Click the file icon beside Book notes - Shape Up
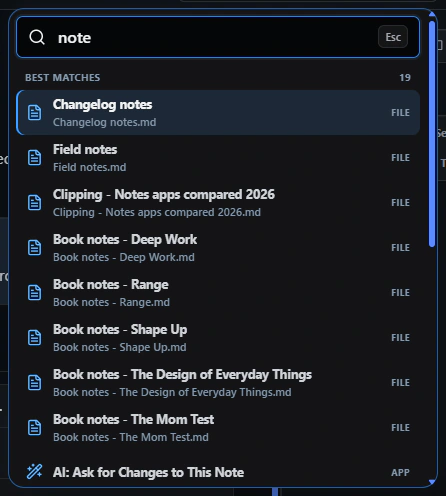Image resolution: width=446 pixels, height=496 pixels. pos(34,338)
